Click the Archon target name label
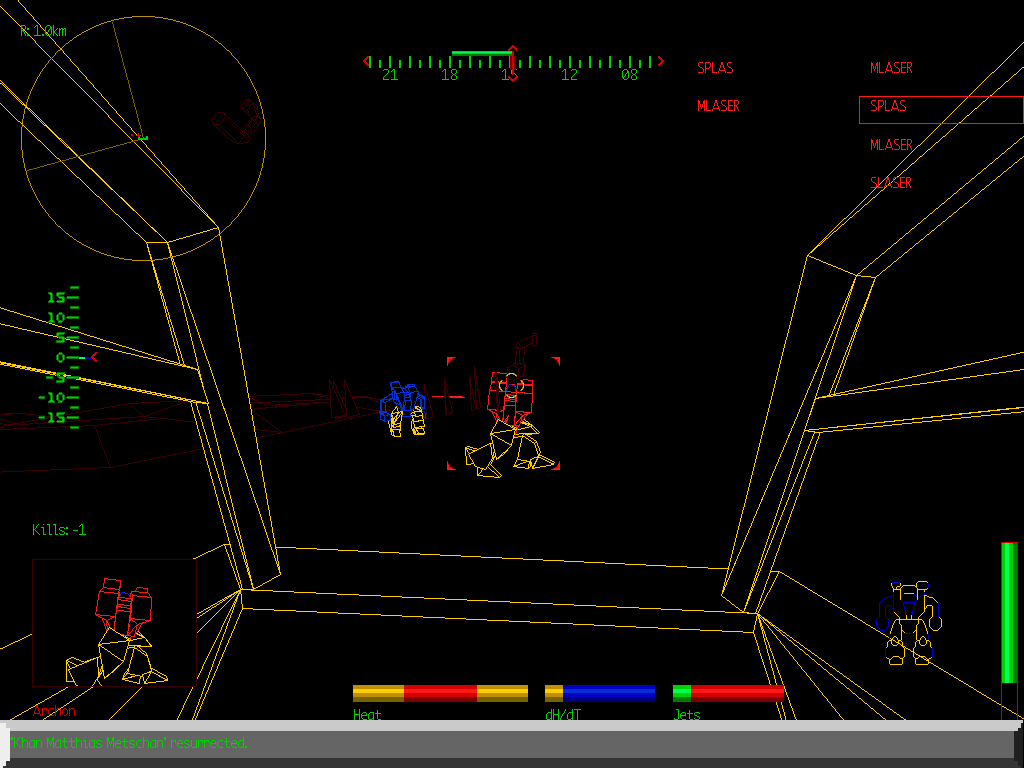Image resolution: width=1024 pixels, height=768 pixels. point(54,711)
